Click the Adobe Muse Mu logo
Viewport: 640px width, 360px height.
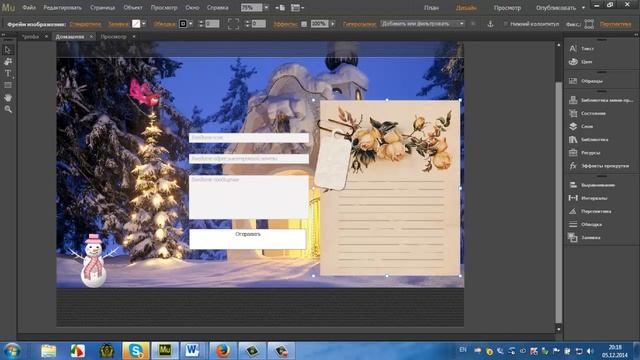point(8,7)
